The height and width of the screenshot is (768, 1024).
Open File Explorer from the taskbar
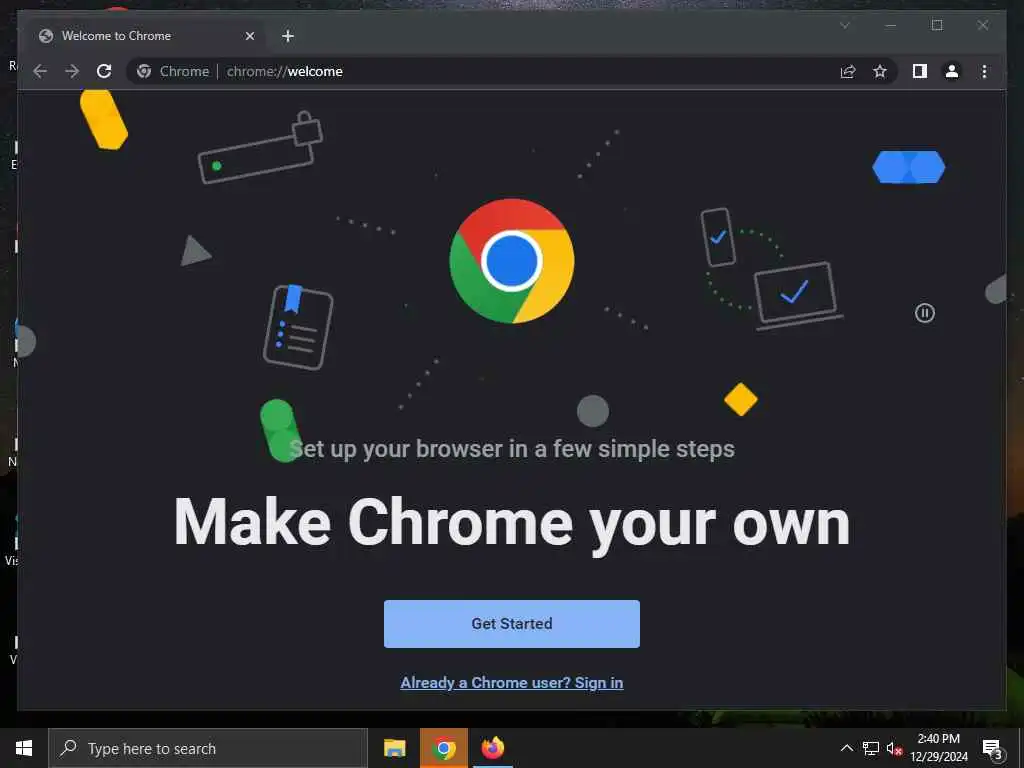(x=394, y=748)
